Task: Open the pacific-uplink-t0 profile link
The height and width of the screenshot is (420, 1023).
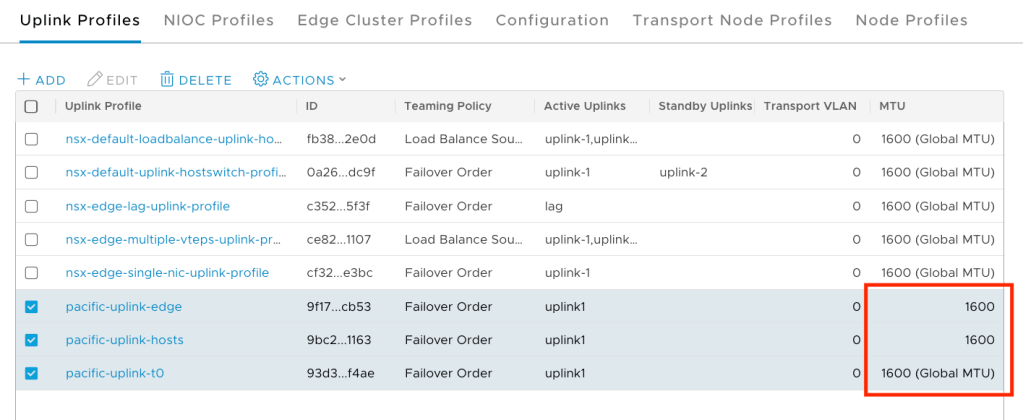Action: pos(114,373)
